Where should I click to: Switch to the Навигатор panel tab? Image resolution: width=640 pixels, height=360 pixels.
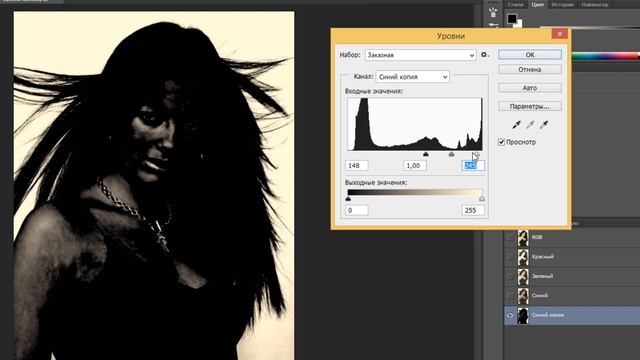pos(595,4)
